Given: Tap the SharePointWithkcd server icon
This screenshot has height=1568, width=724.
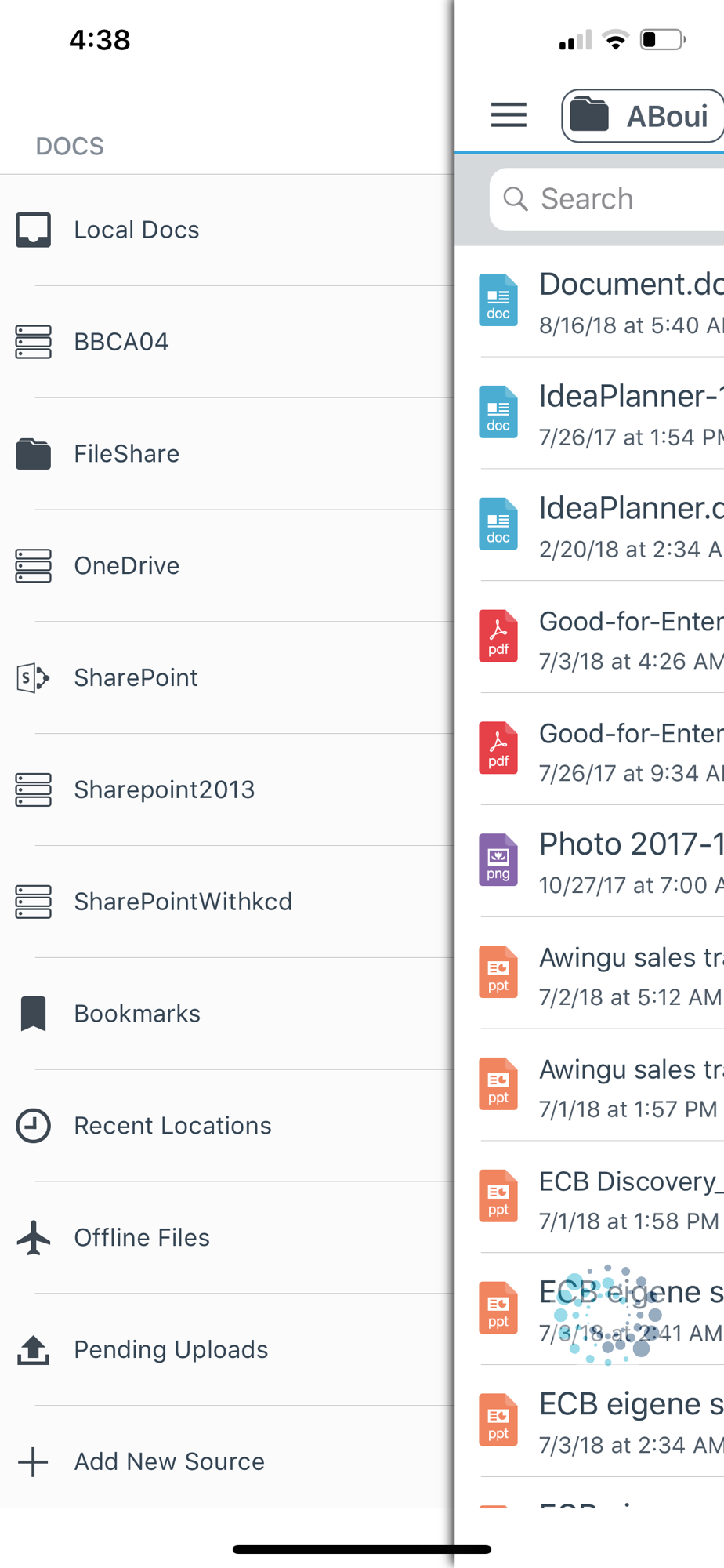Looking at the screenshot, I should pyautogui.click(x=34, y=902).
